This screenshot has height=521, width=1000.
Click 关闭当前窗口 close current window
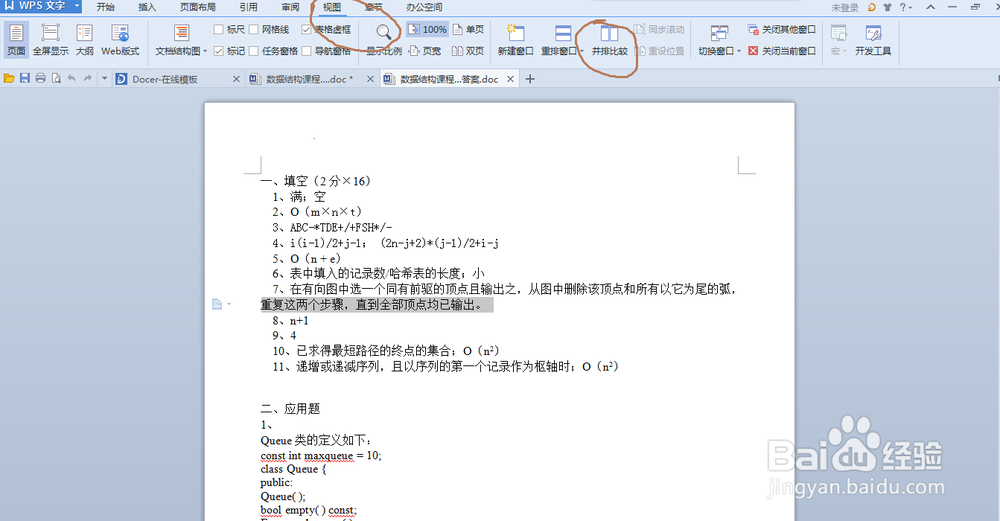coord(782,50)
